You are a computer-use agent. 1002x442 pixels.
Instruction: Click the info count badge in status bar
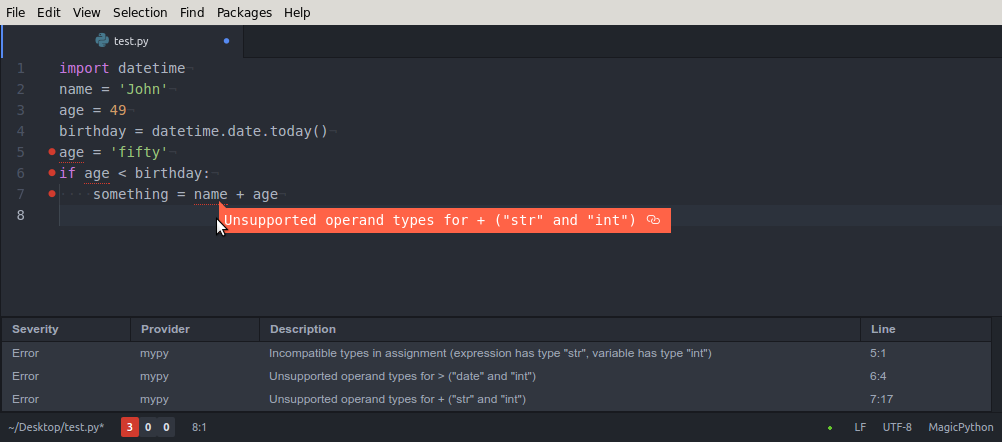coord(166,427)
